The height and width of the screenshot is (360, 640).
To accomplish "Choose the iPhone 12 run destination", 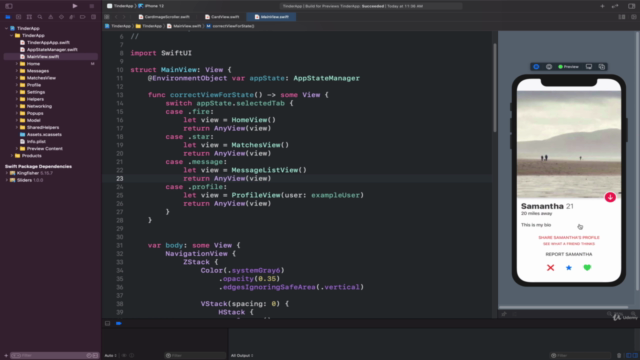I will coord(151,6).
